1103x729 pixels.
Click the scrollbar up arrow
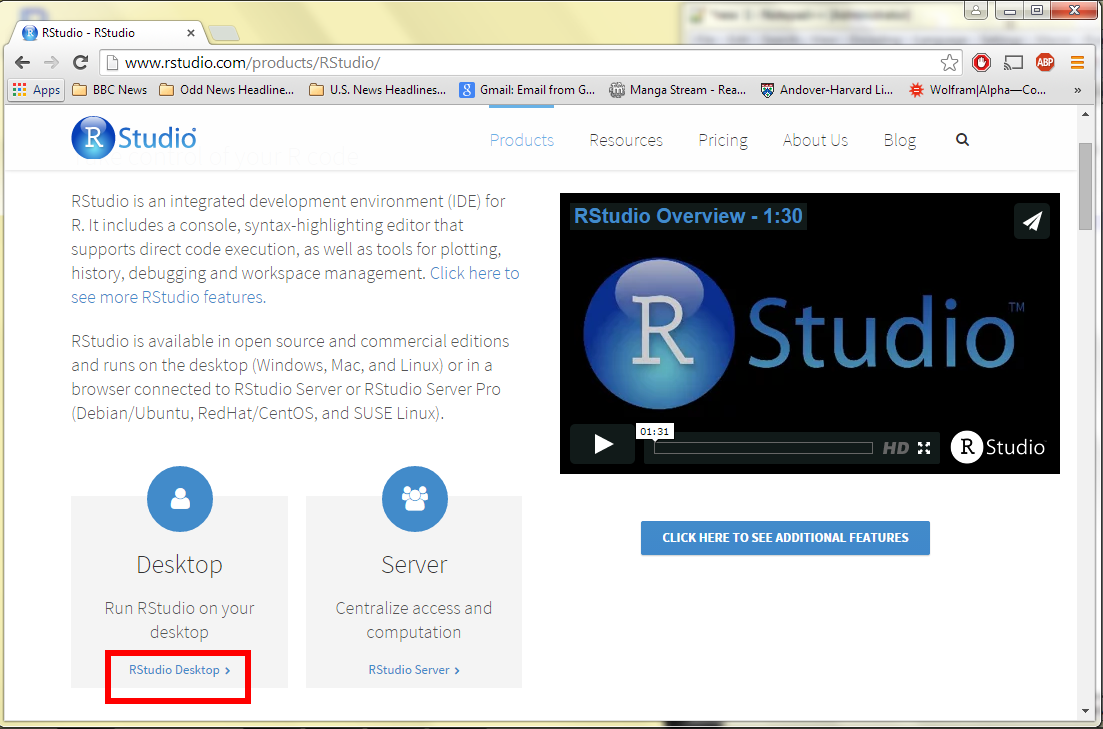pos(1085,114)
